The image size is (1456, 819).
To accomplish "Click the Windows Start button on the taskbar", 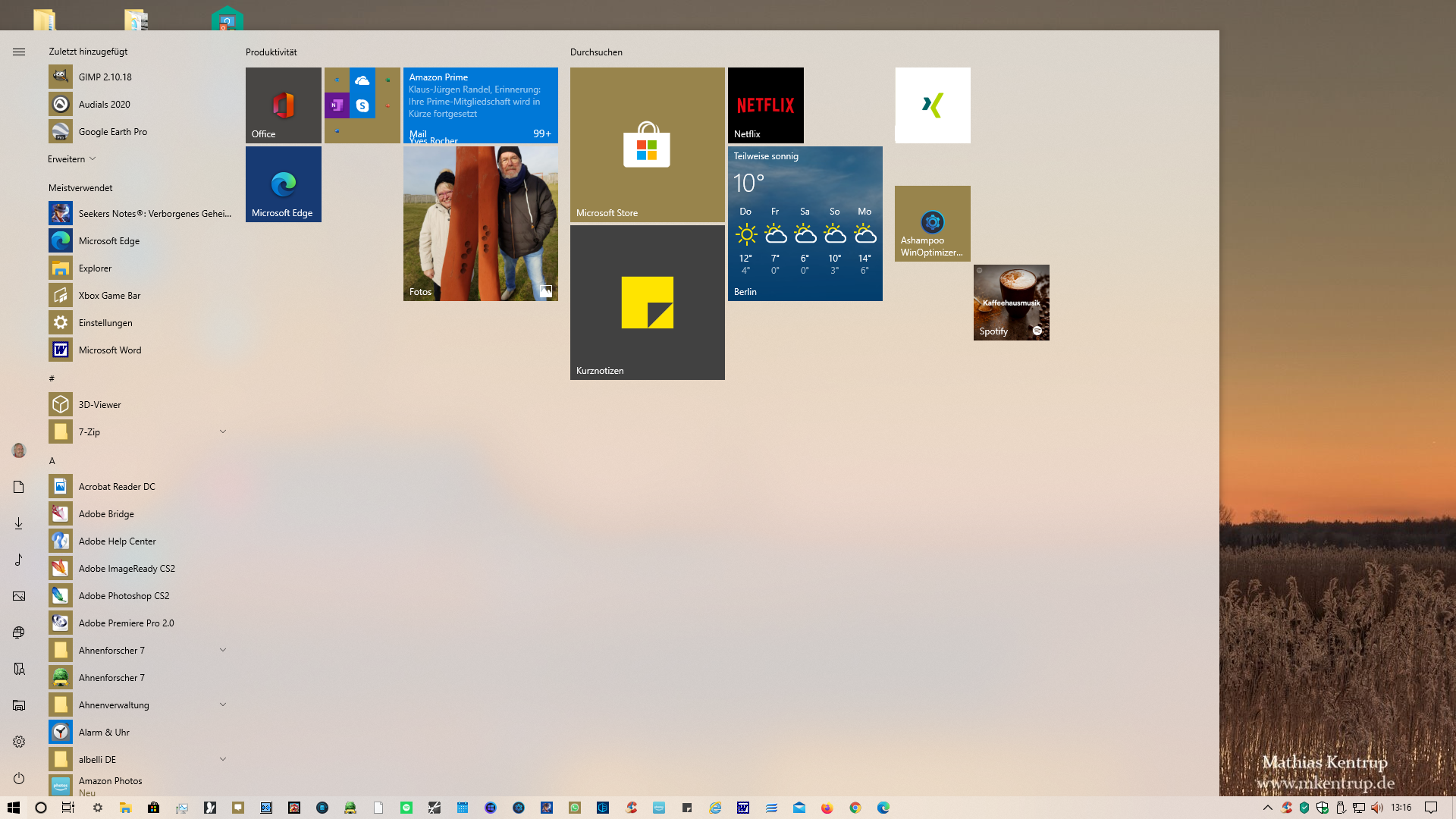I will click(14, 808).
